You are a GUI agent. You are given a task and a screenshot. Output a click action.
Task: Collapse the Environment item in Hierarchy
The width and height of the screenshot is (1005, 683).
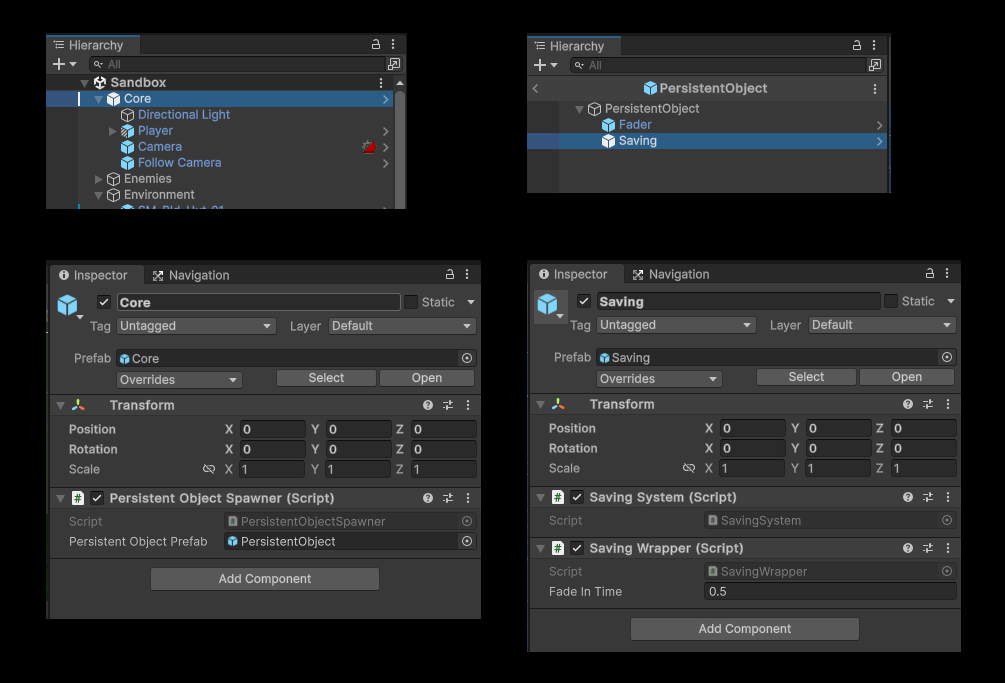(99, 195)
